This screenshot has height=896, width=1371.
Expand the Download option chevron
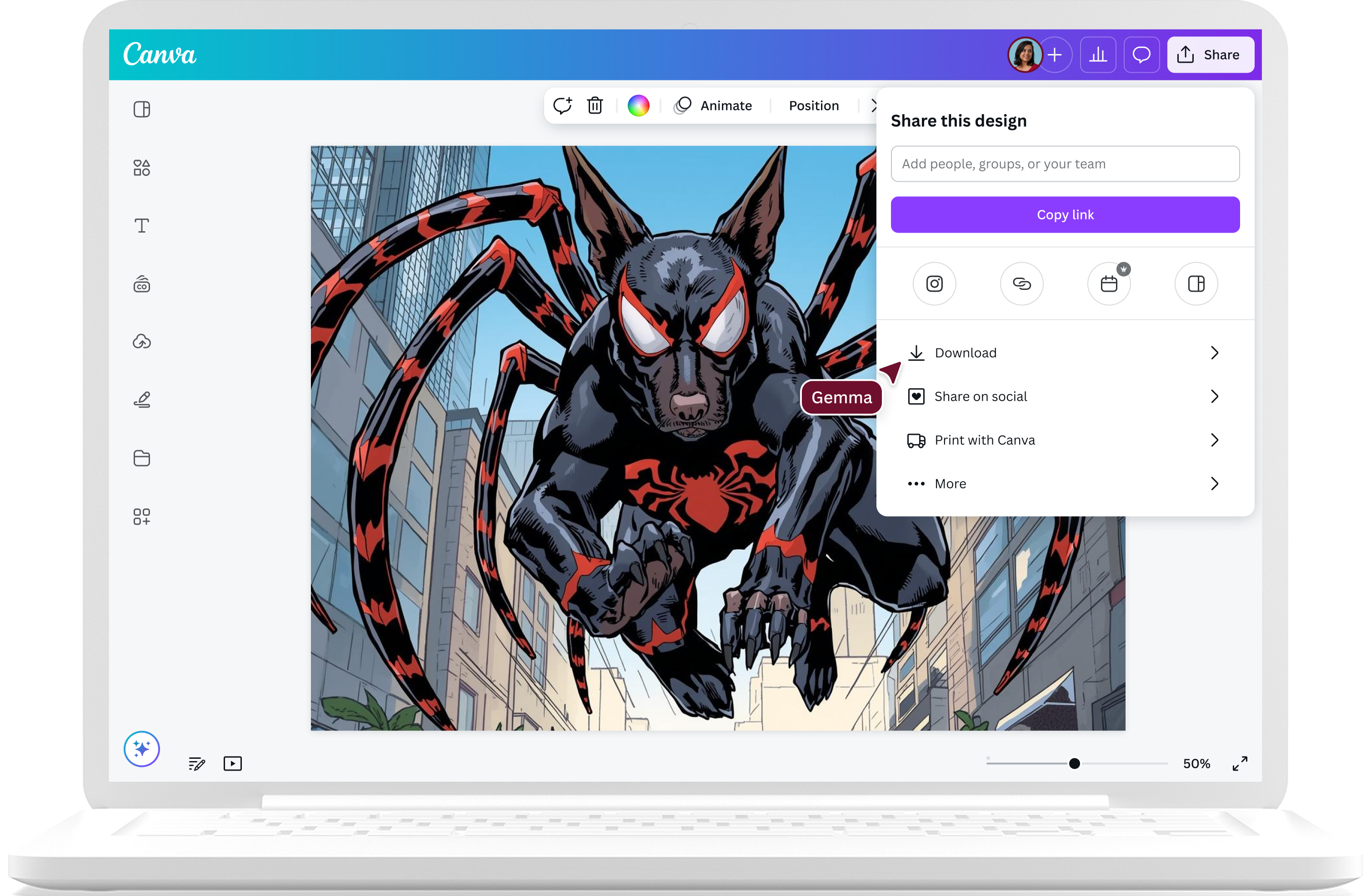[x=1214, y=353]
